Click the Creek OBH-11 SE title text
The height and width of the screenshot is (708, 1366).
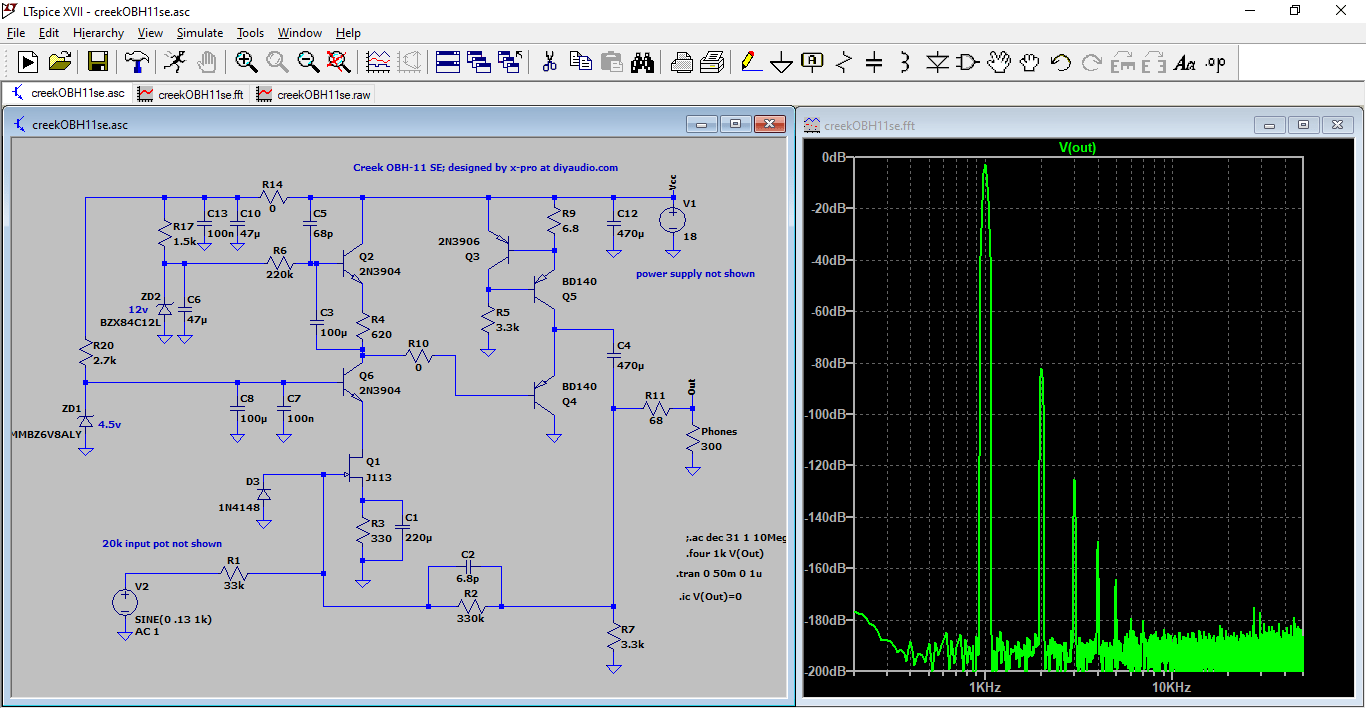(485, 168)
